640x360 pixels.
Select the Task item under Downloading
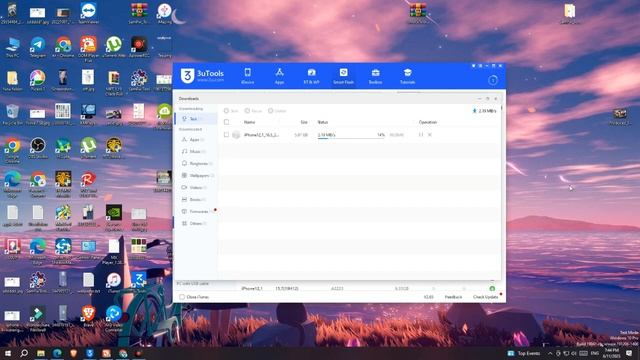(x=196, y=119)
